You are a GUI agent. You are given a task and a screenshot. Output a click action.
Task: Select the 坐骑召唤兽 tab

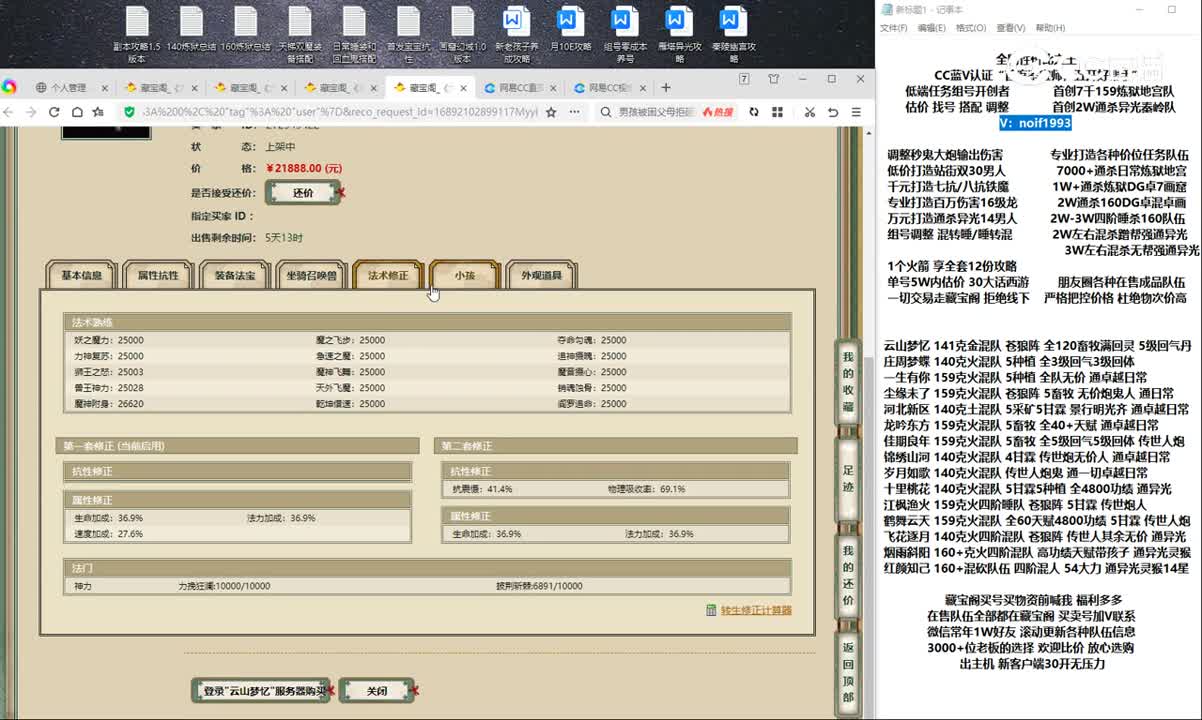click(x=312, y=275)
